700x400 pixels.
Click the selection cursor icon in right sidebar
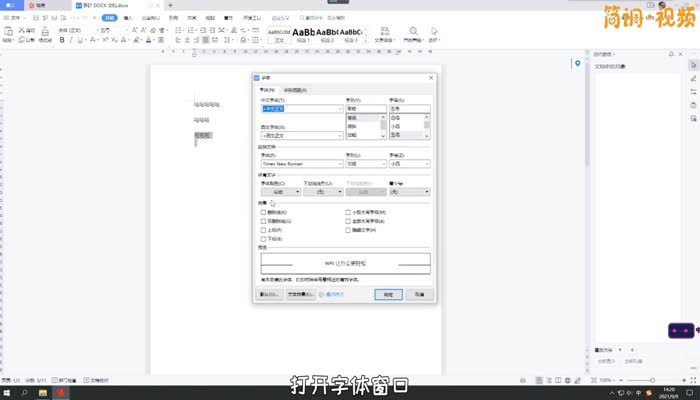pos(693,65)
